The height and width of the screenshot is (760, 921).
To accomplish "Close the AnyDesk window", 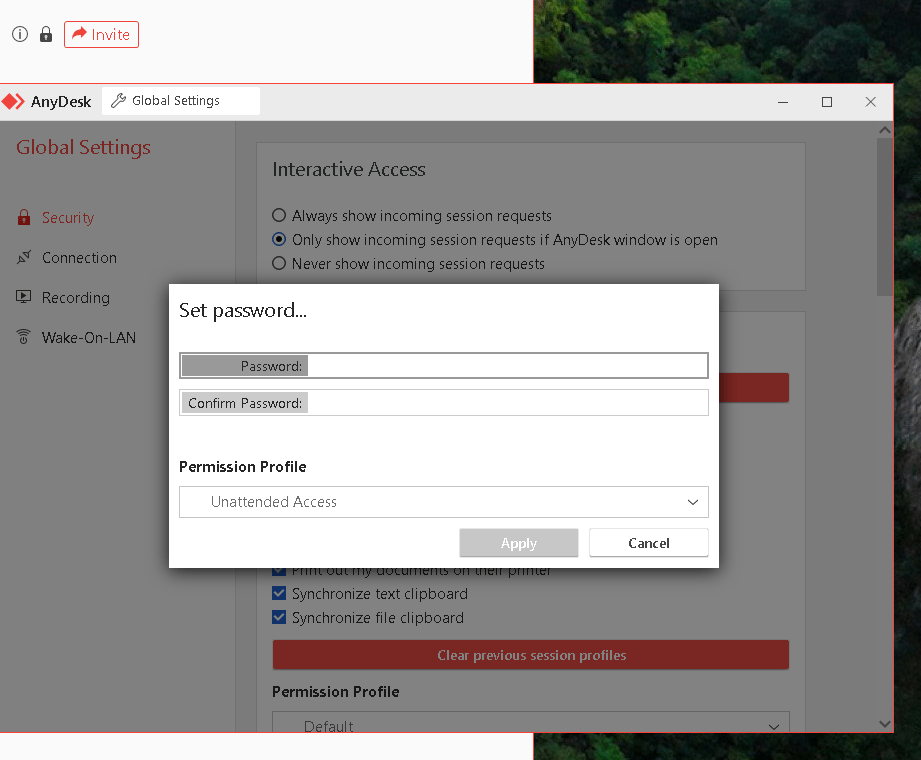I will pos(870,102).
